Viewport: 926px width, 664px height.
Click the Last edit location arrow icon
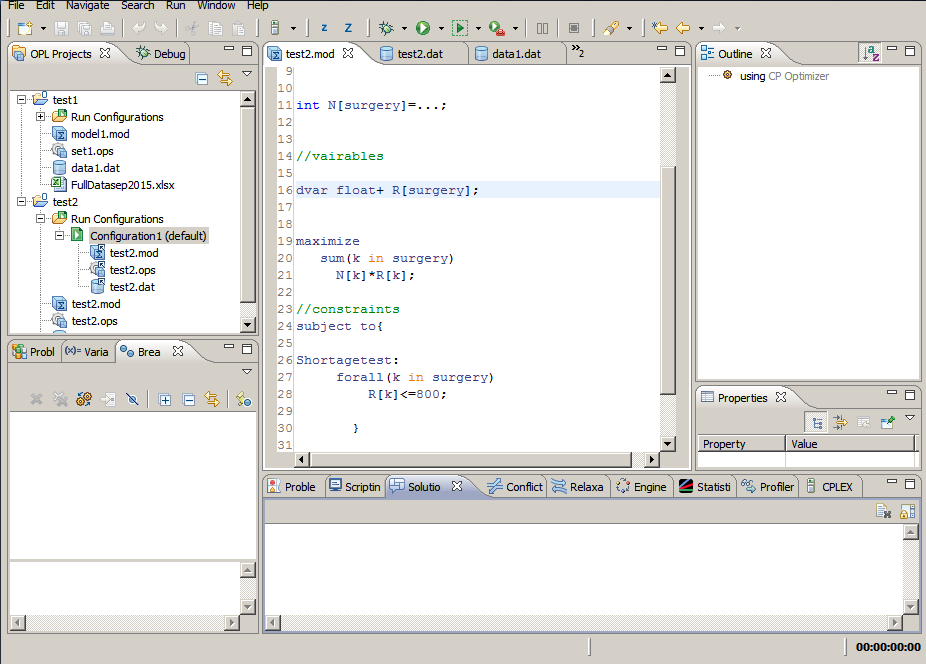[x=660, y=28]
